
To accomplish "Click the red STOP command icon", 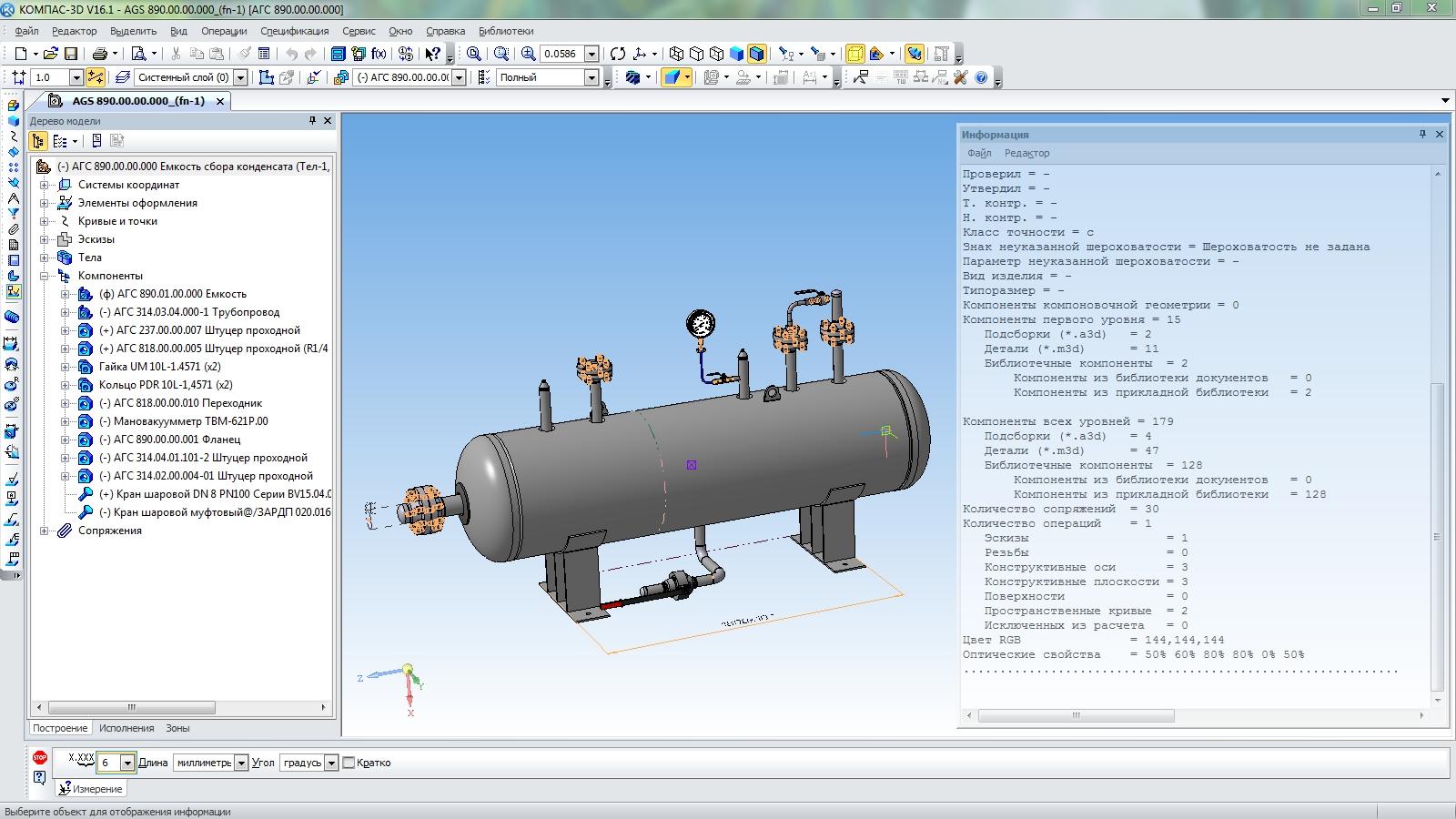I will click(39, 757).
